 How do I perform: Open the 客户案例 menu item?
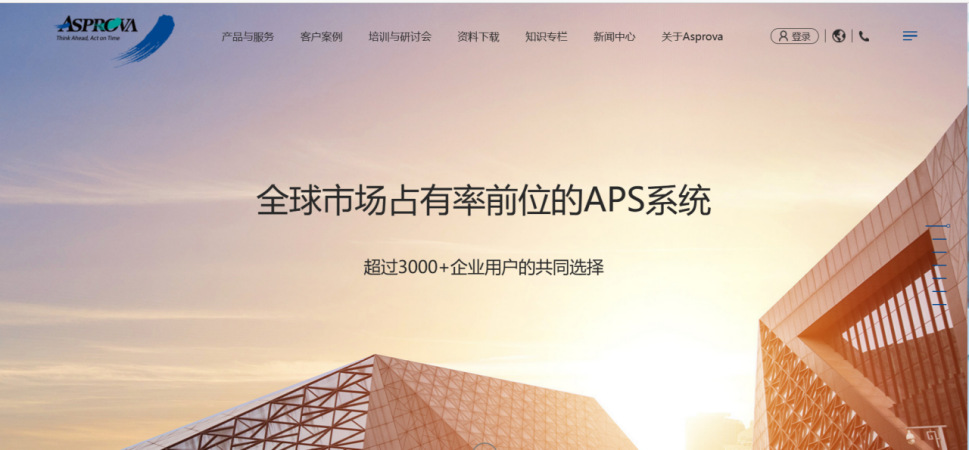321,36
